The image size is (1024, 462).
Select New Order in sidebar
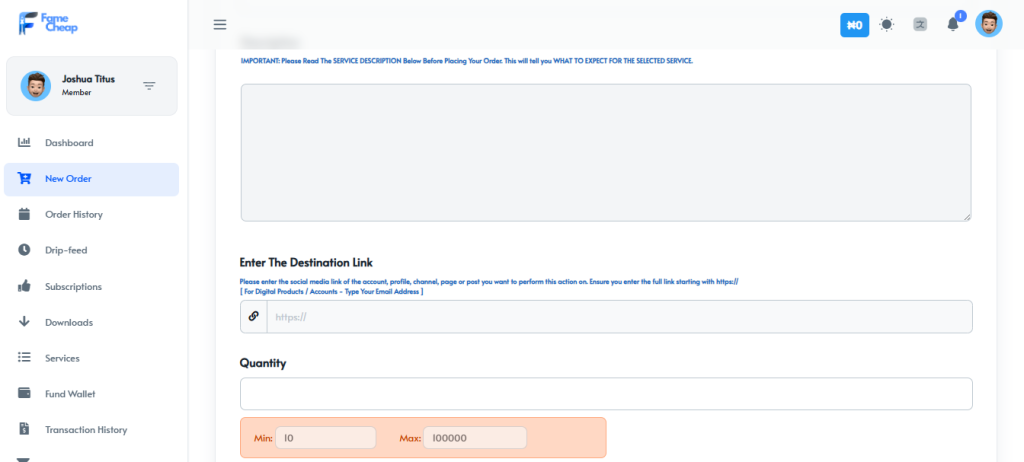click(x=91, y=179)
